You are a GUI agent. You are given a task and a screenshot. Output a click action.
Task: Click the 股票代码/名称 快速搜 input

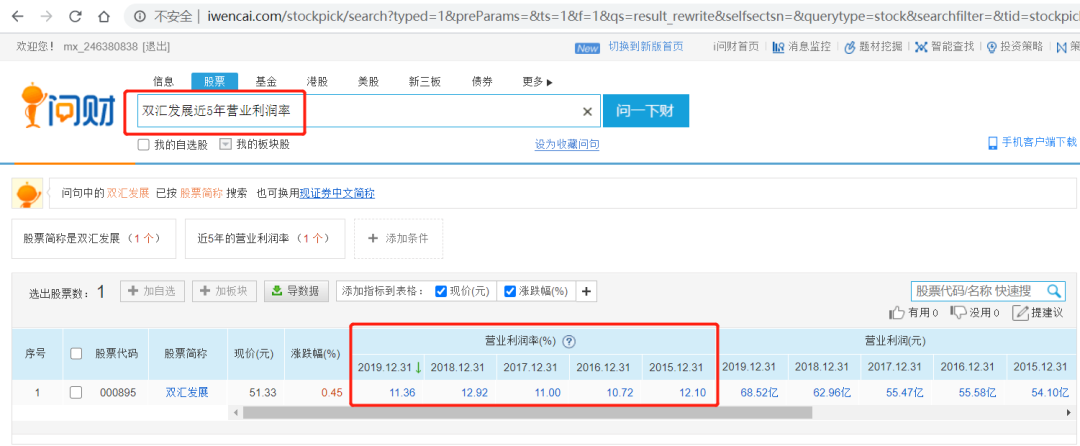pyautogui.click(x=978, y=291)
